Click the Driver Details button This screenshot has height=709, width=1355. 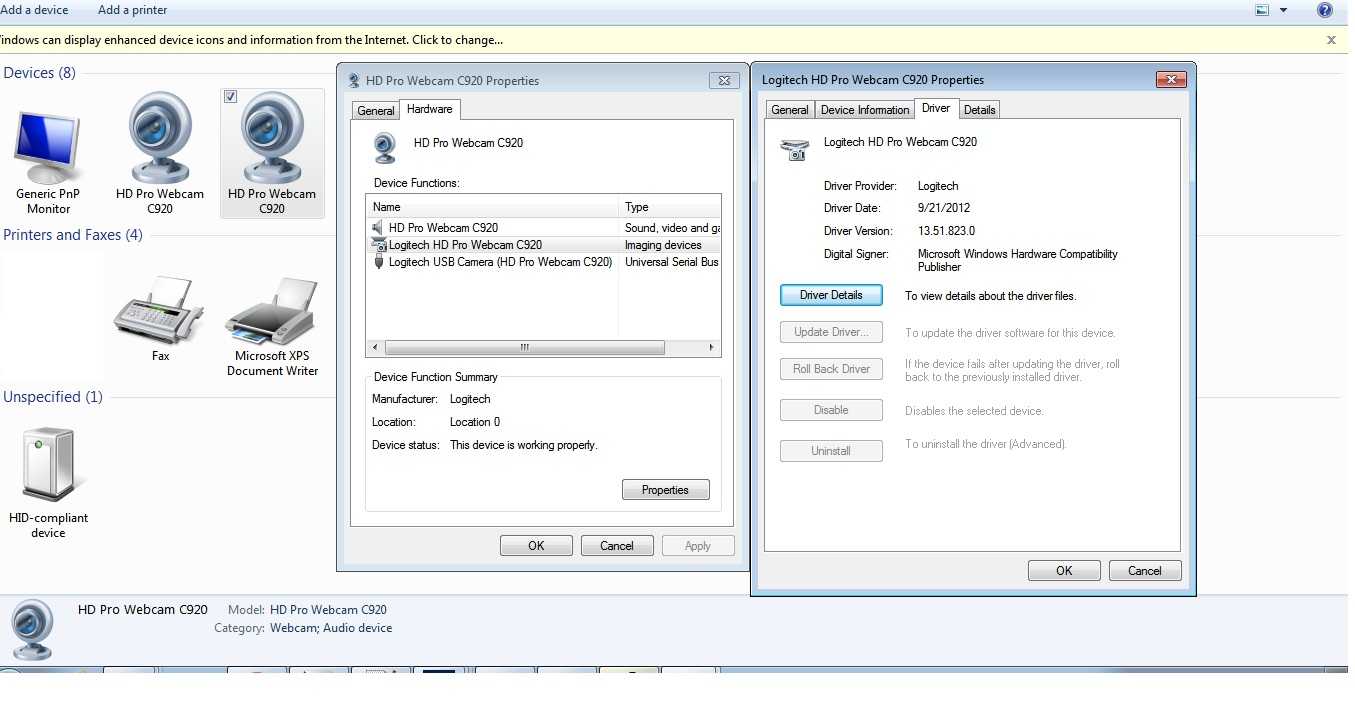point(831,295)
